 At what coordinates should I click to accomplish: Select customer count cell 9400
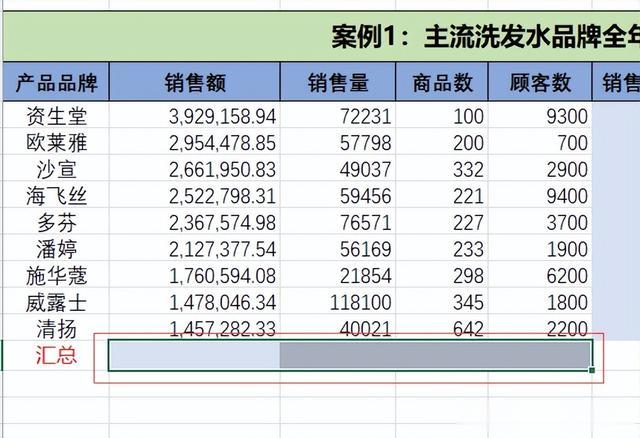(x=540, y=196)
